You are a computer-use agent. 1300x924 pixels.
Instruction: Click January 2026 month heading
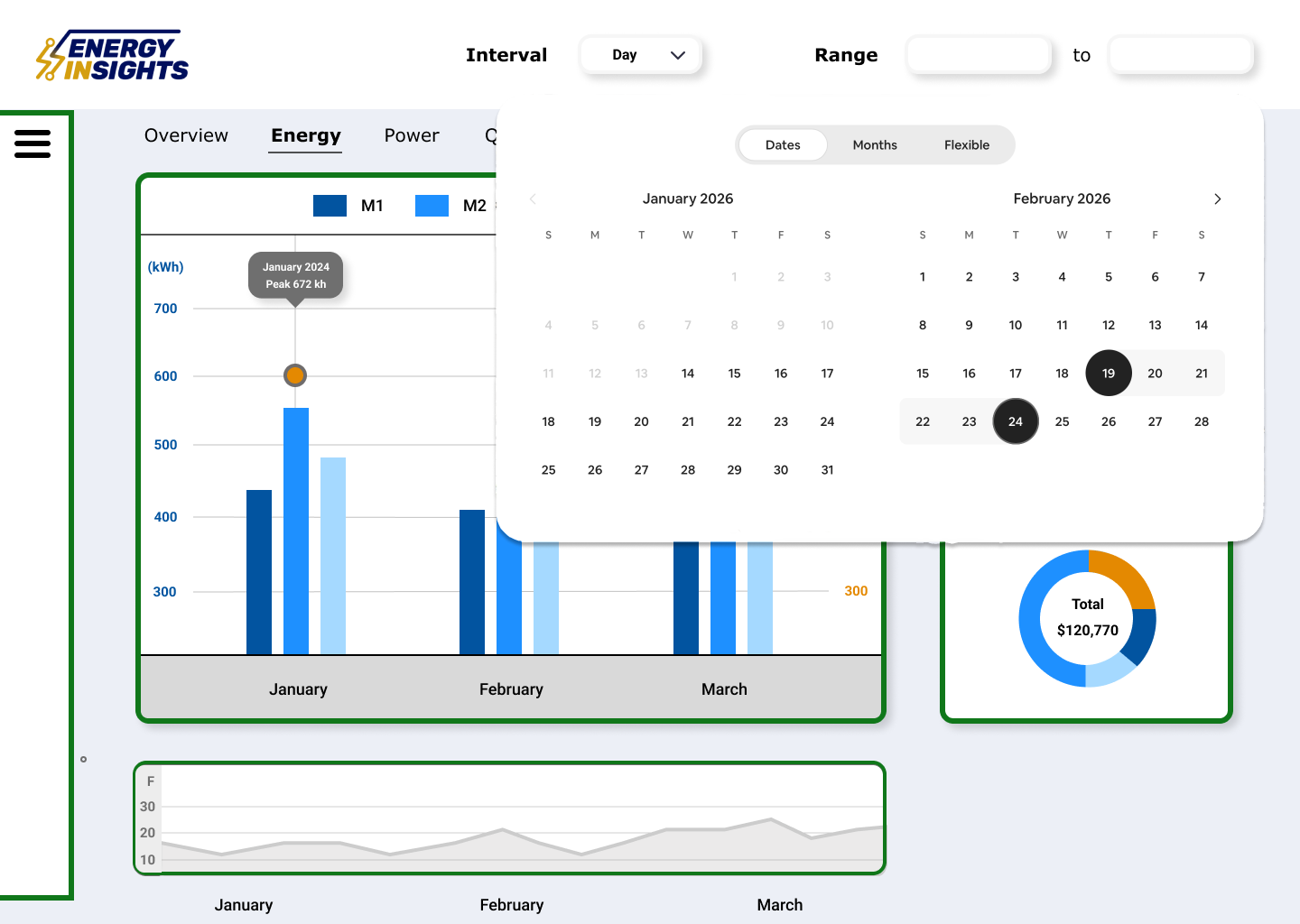(688, 199)
